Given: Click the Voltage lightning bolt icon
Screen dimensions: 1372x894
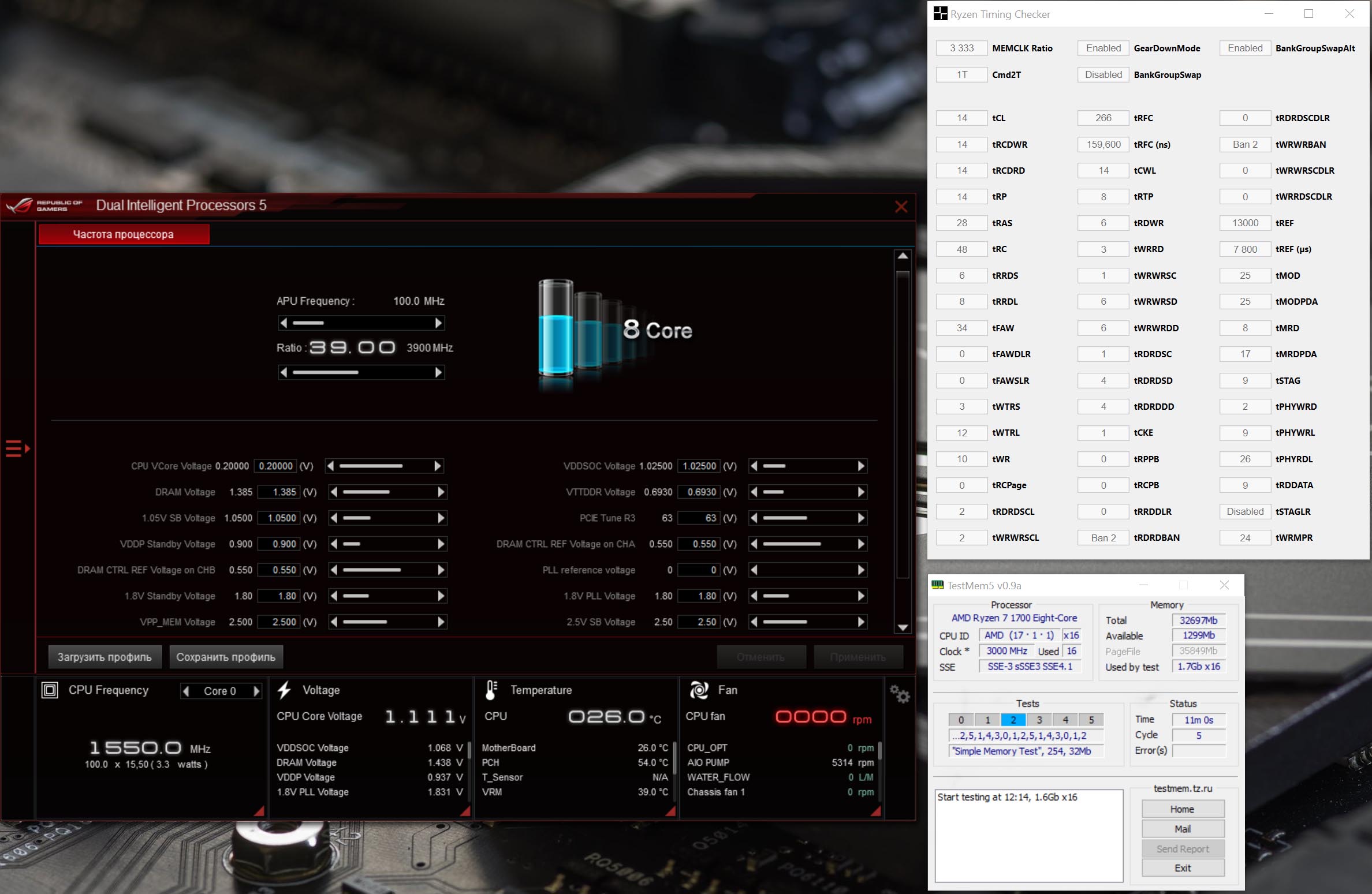Looking at the screenshot, I should [284, 690].
